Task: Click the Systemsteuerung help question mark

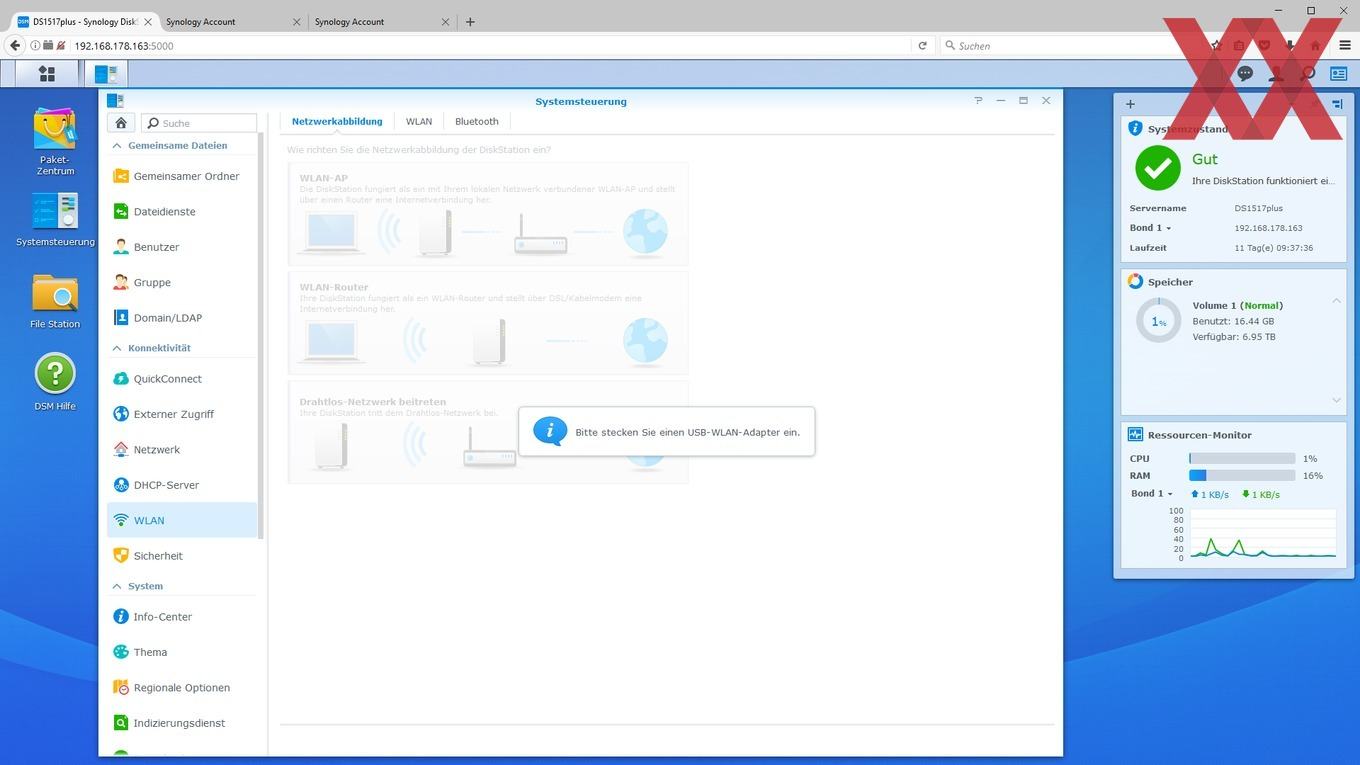Action: pos(978,101)
